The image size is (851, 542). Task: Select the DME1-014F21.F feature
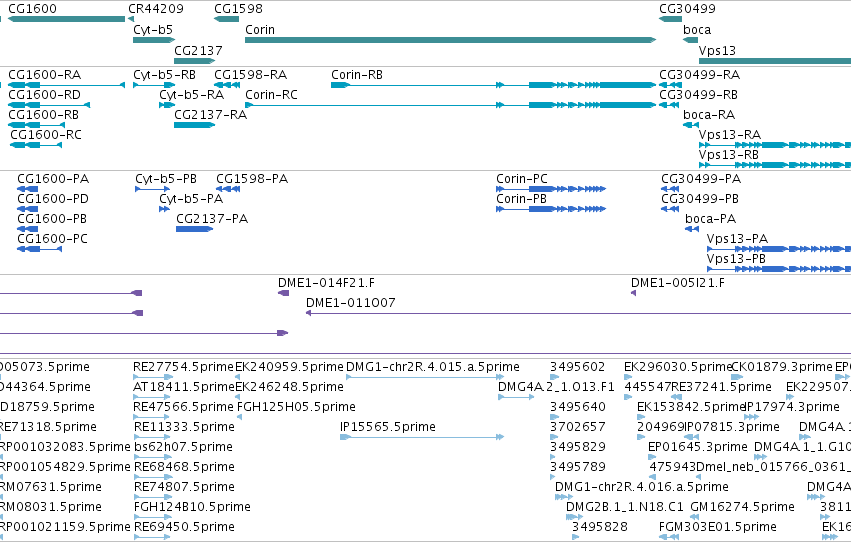[x=283, y=293]
